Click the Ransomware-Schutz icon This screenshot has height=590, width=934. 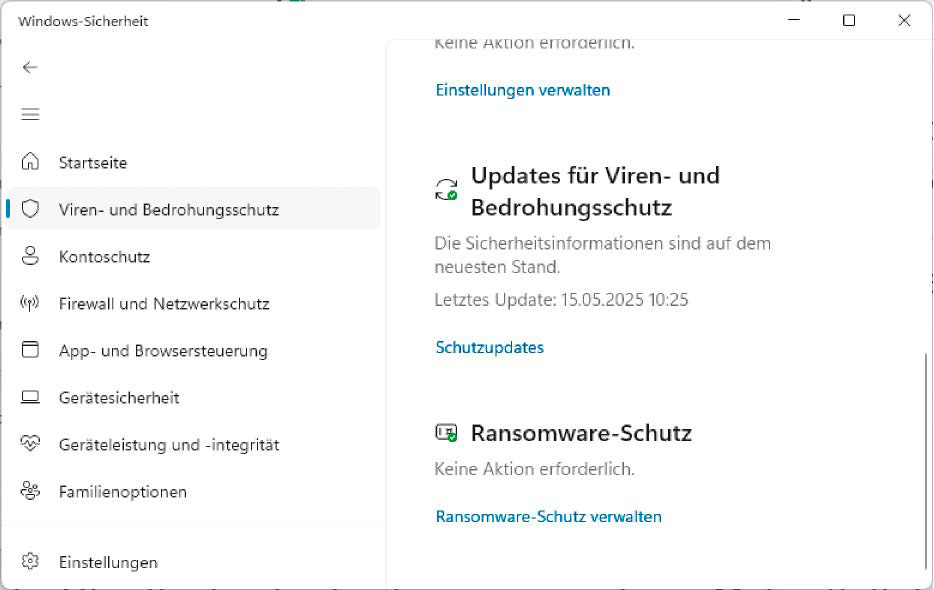point(446,433)
